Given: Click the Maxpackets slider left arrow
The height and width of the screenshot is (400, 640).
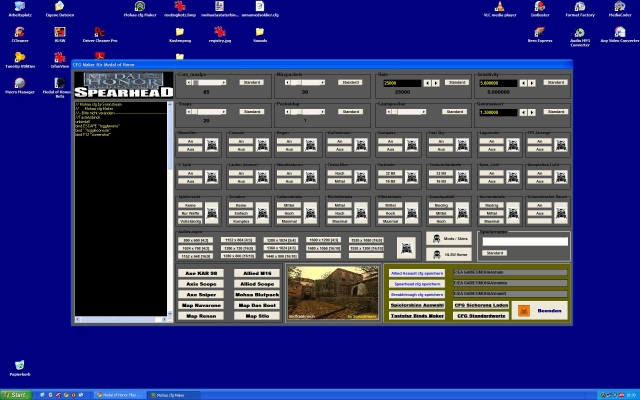Looking at the screenshot, I should tap(288, 82).
